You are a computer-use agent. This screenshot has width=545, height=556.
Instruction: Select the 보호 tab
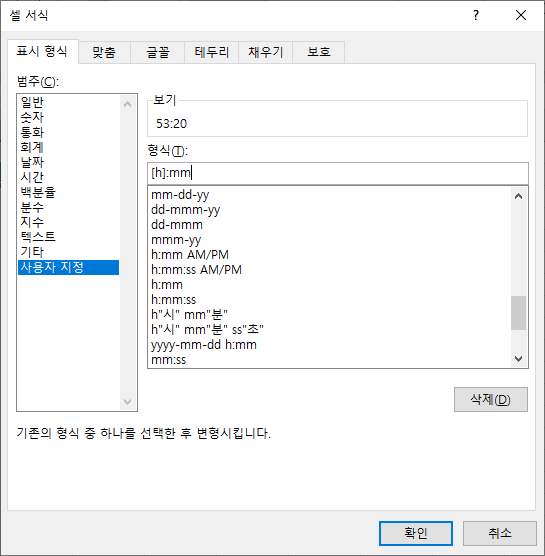click(318, 52)
